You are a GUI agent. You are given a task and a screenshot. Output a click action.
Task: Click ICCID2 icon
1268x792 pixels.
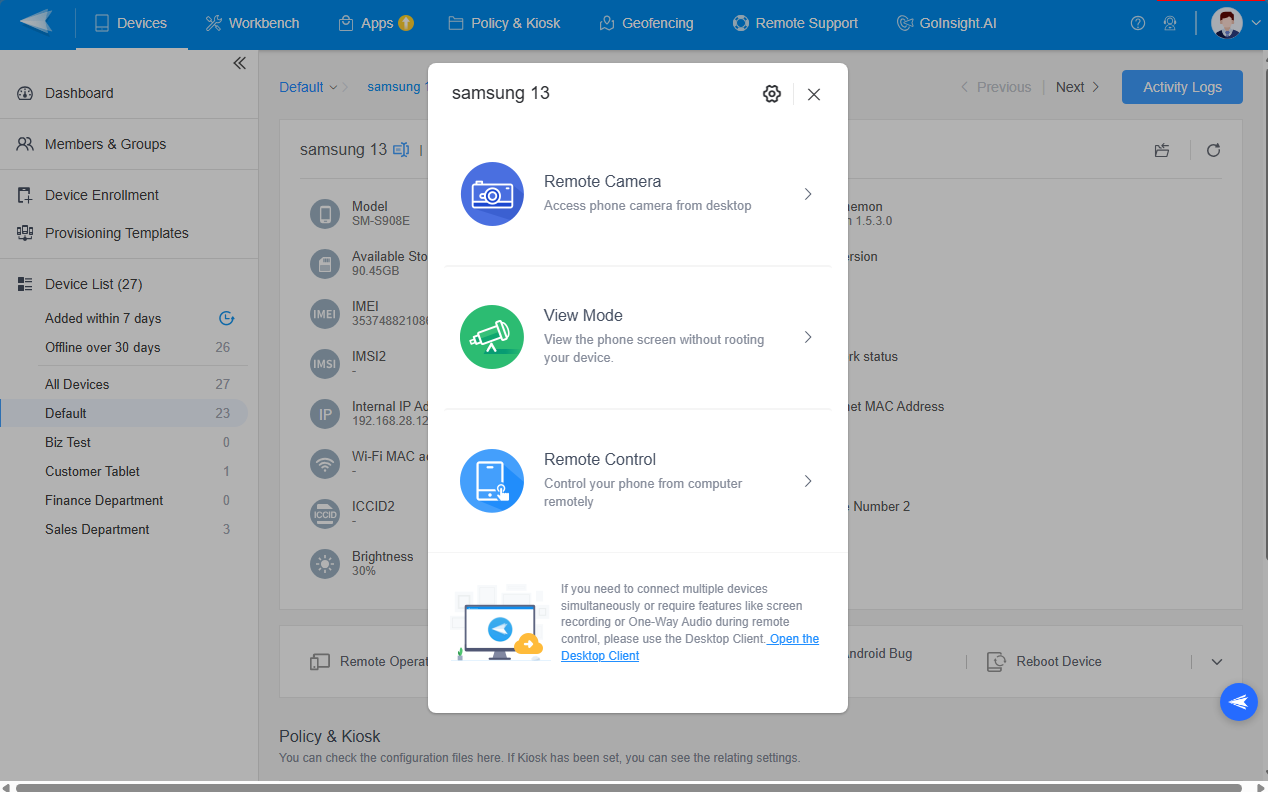point(324,513)
